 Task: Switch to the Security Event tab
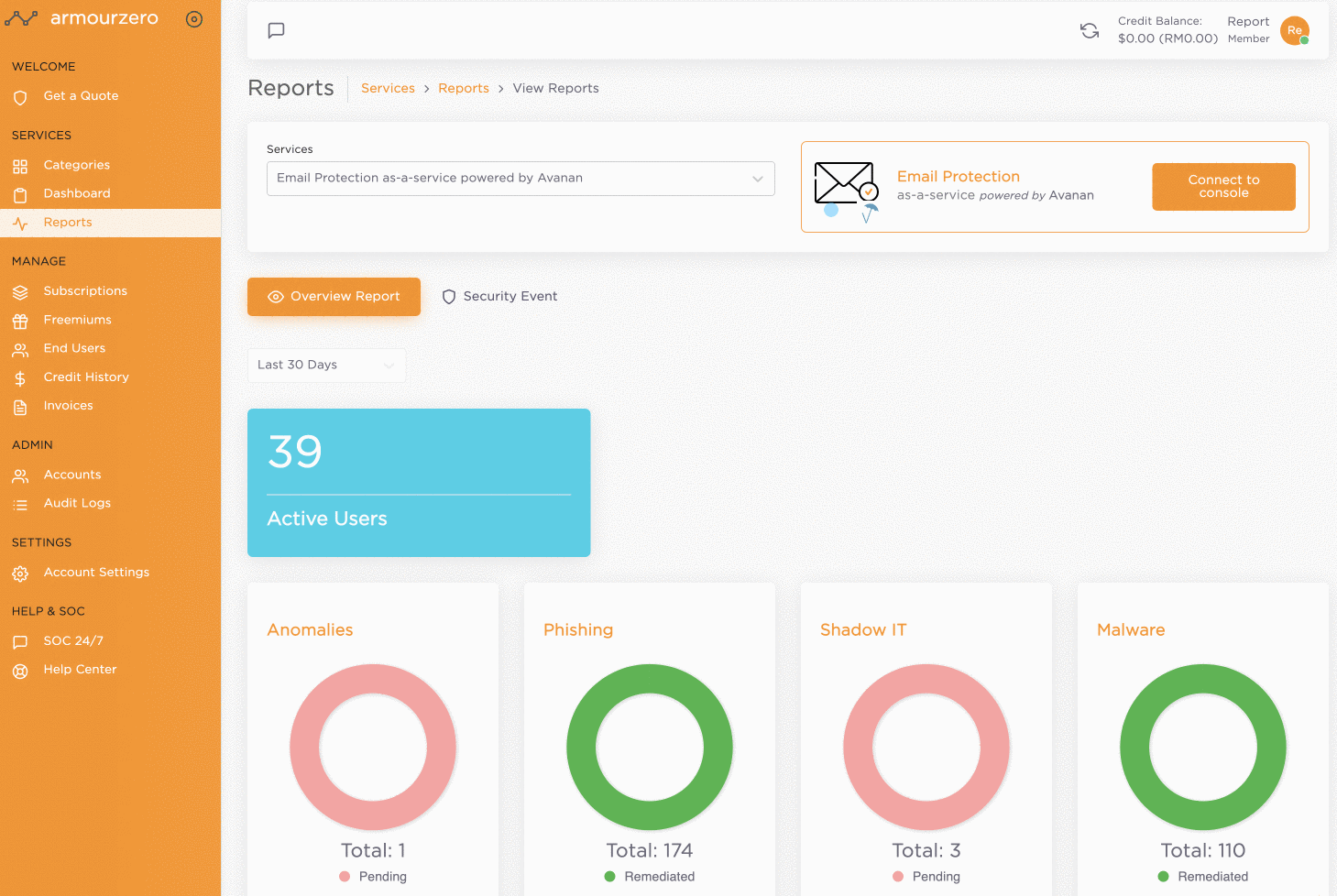pos(500,297)
